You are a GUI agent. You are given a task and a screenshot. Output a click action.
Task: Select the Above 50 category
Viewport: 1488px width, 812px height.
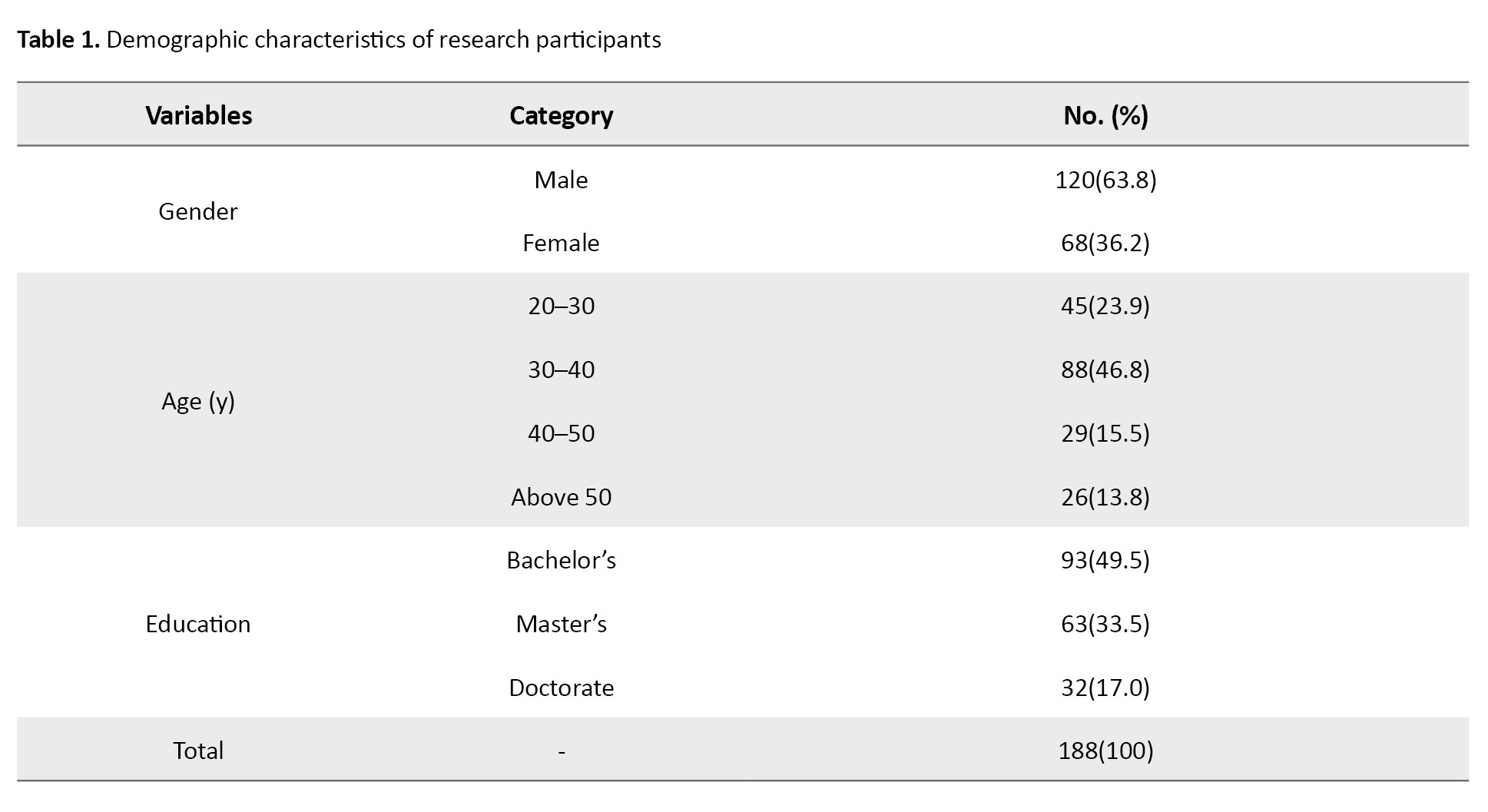561,497
